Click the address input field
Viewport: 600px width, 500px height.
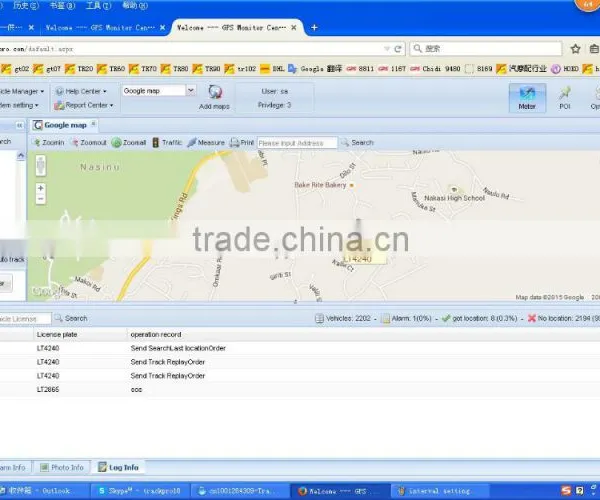coord(297,143)
